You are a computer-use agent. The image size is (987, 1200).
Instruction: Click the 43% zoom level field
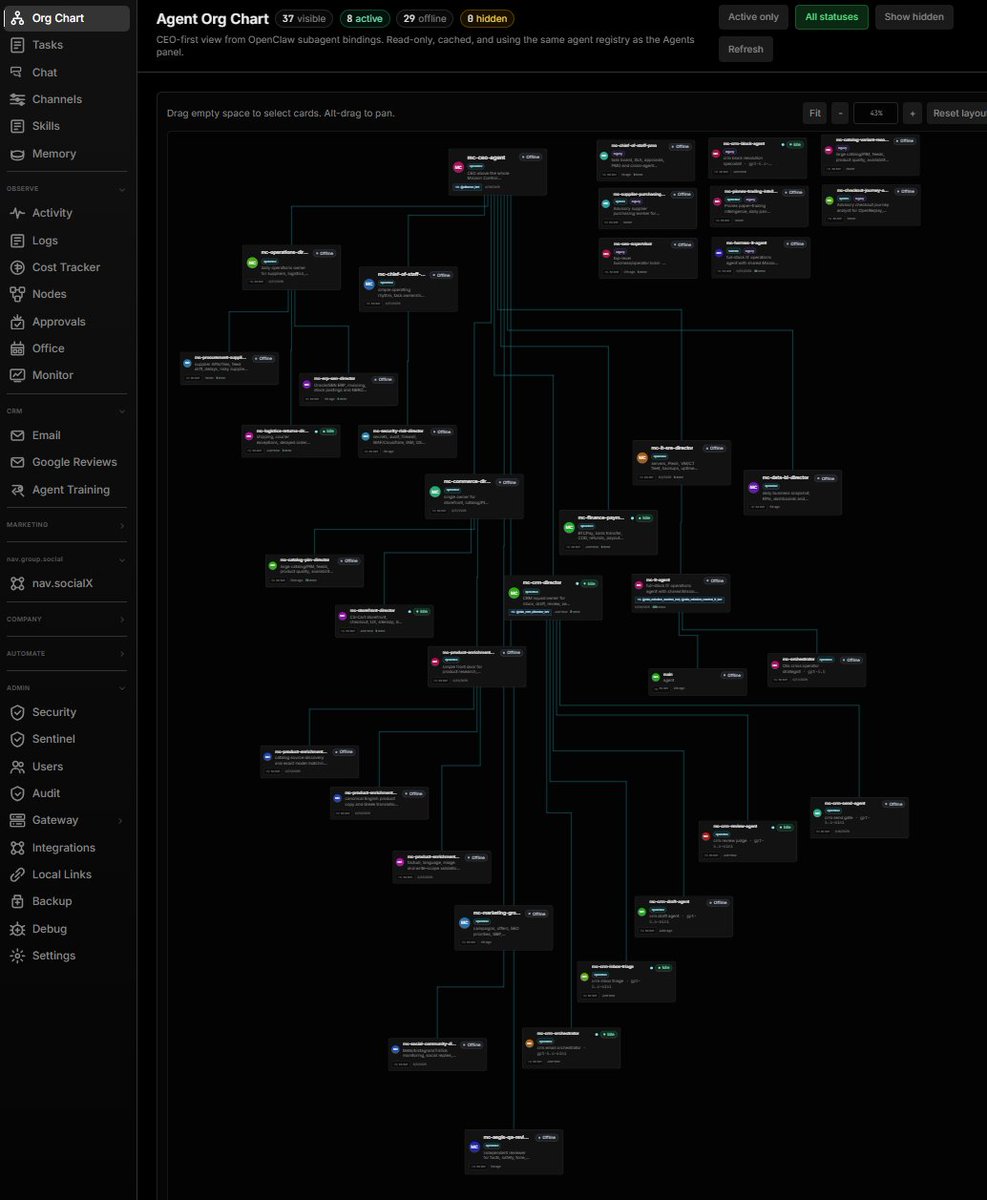876,113
